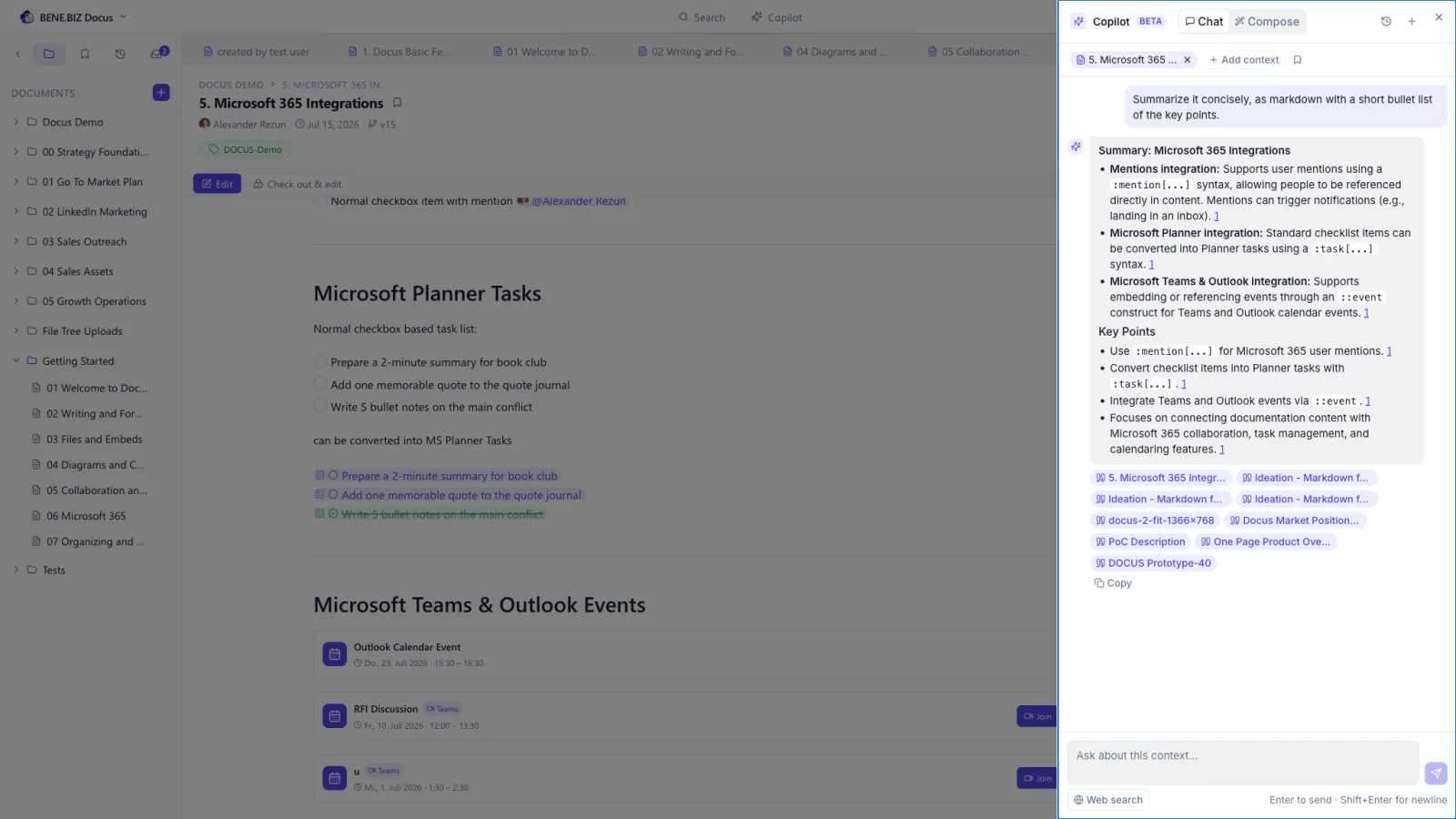Screen dimensions: 1456x819
Task: Focus the Ask about this context input
Action: [1242, 763]
